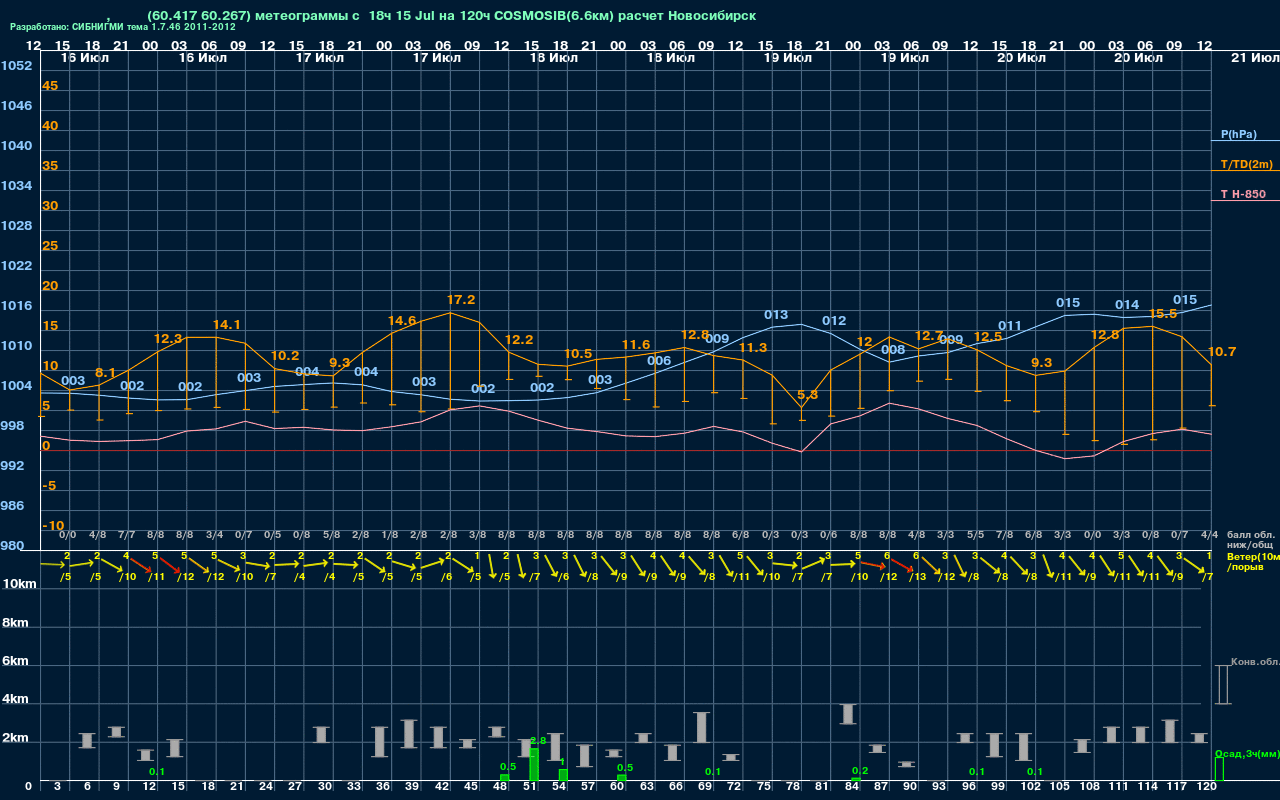Image resolution: width=1280 pixels, height=800 pixels.
Task: Click the 2km height axis label
Action: (x=14, y=740)
